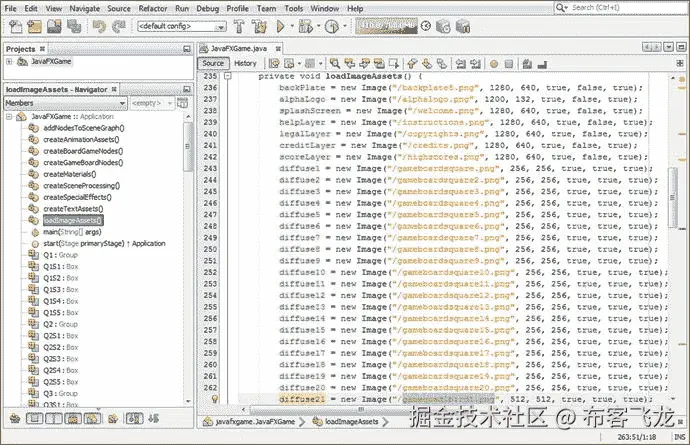690x445 pixels.
Task: Click the Comment code icon
Action: 527,64
